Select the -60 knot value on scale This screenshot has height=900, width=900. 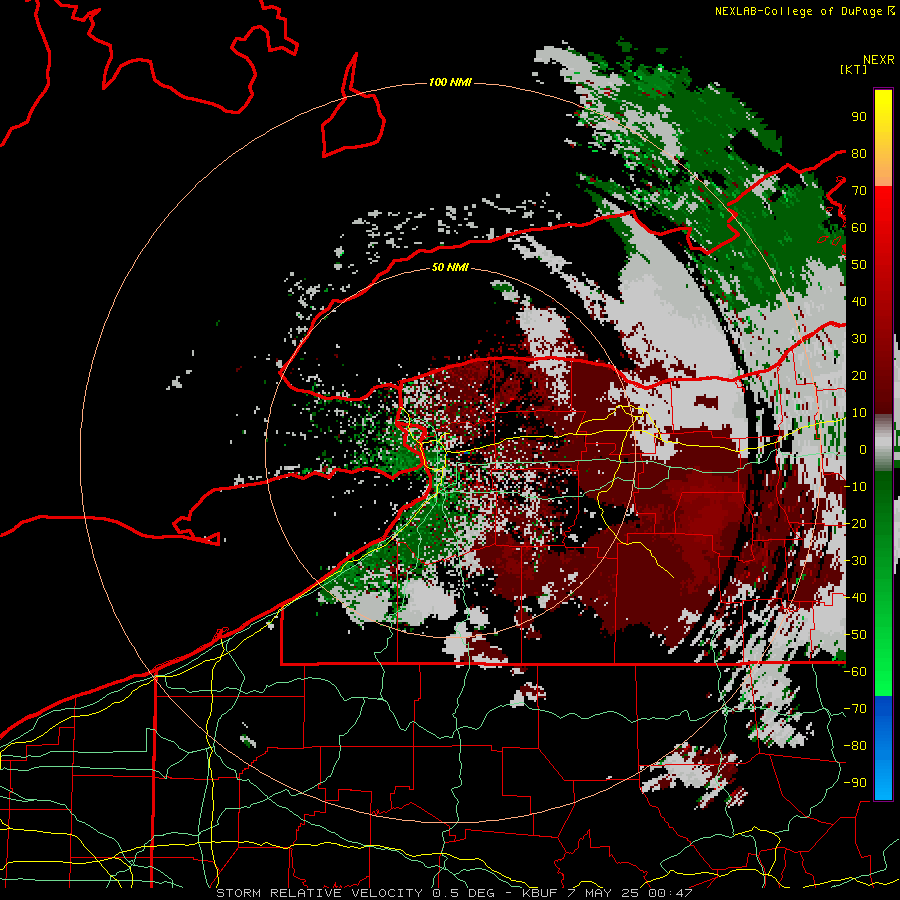[855, 672]
